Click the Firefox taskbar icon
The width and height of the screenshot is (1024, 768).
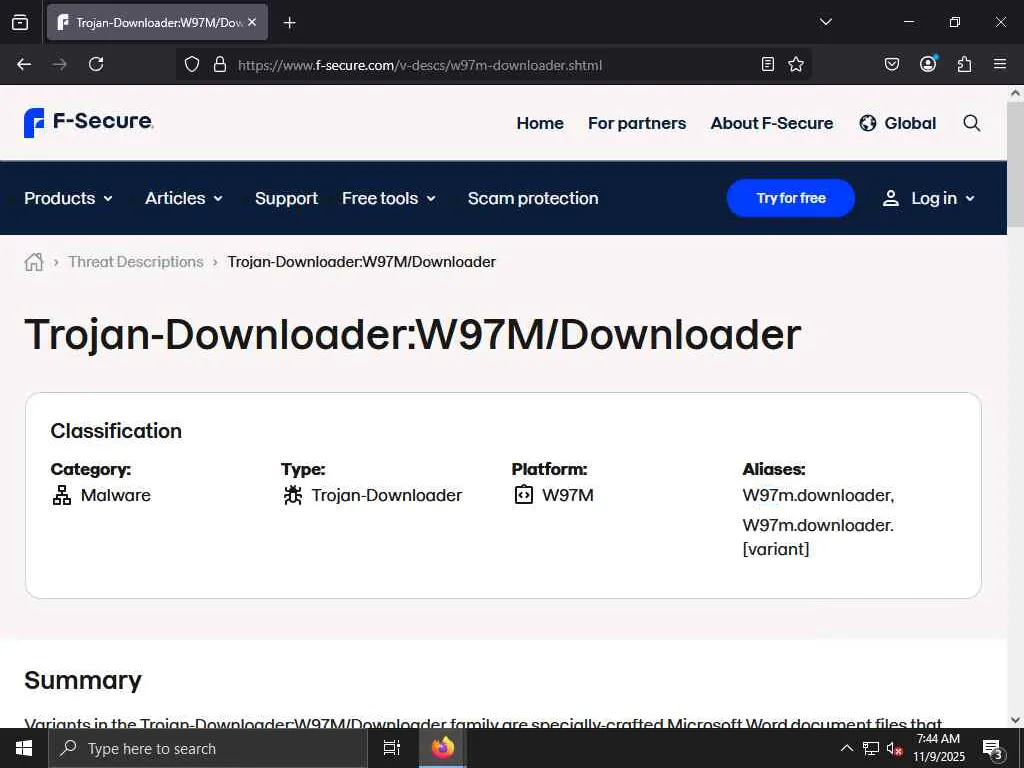442,748
